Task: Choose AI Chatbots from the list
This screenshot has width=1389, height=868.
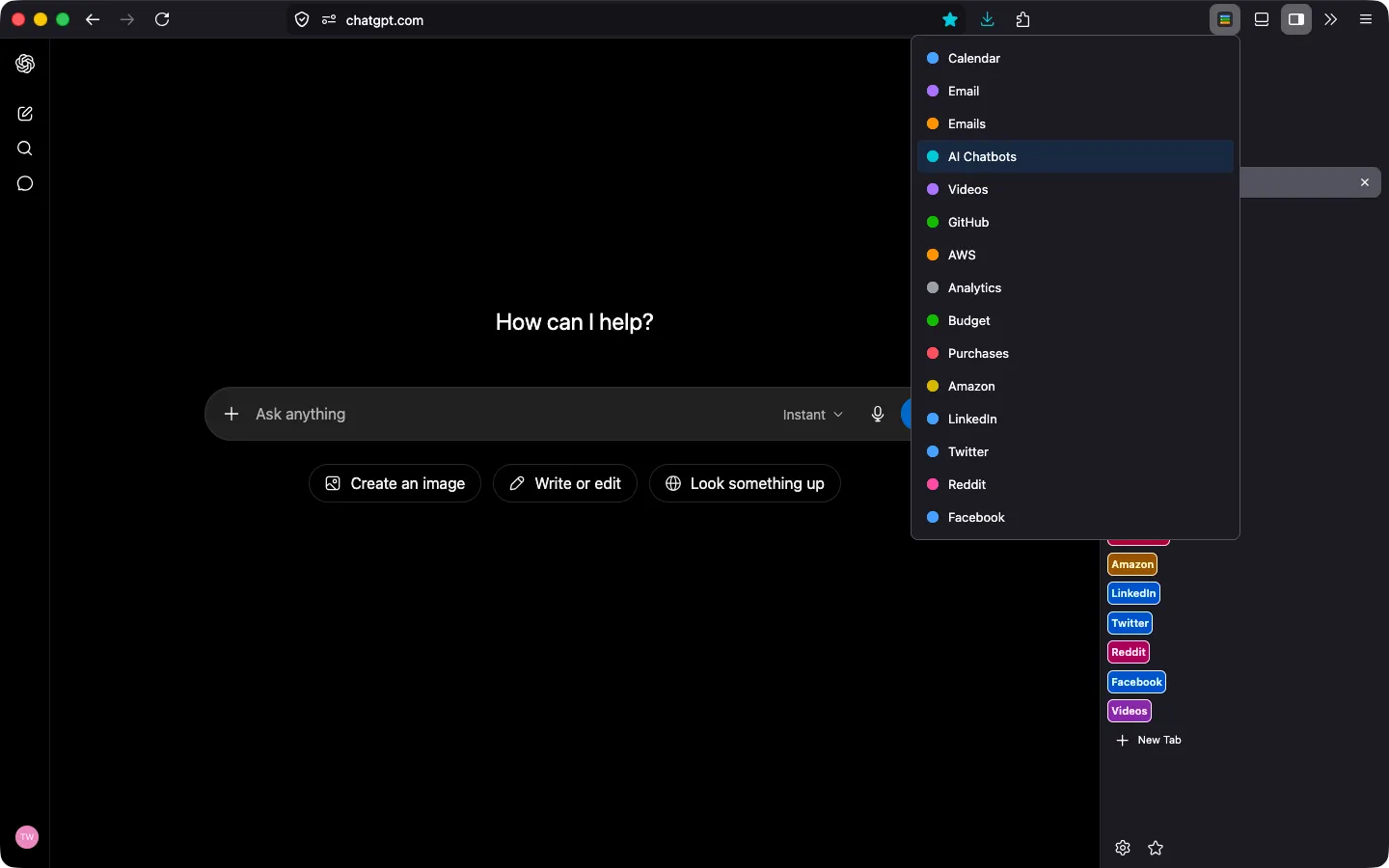Action: point(1076,156)
